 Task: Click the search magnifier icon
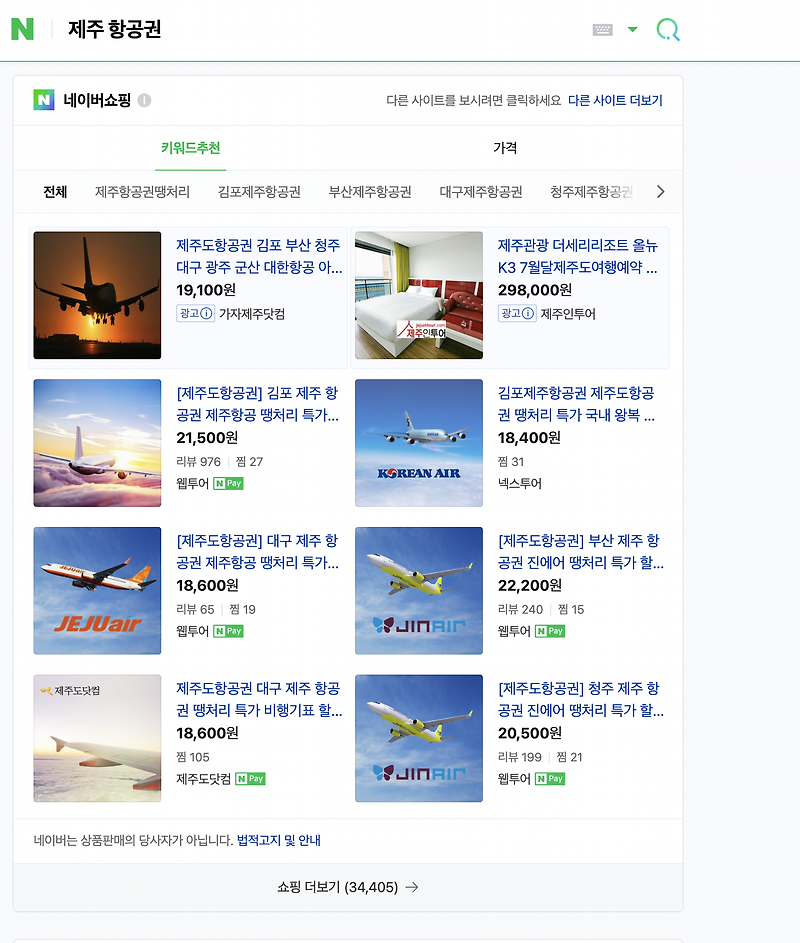pos(668,29)
